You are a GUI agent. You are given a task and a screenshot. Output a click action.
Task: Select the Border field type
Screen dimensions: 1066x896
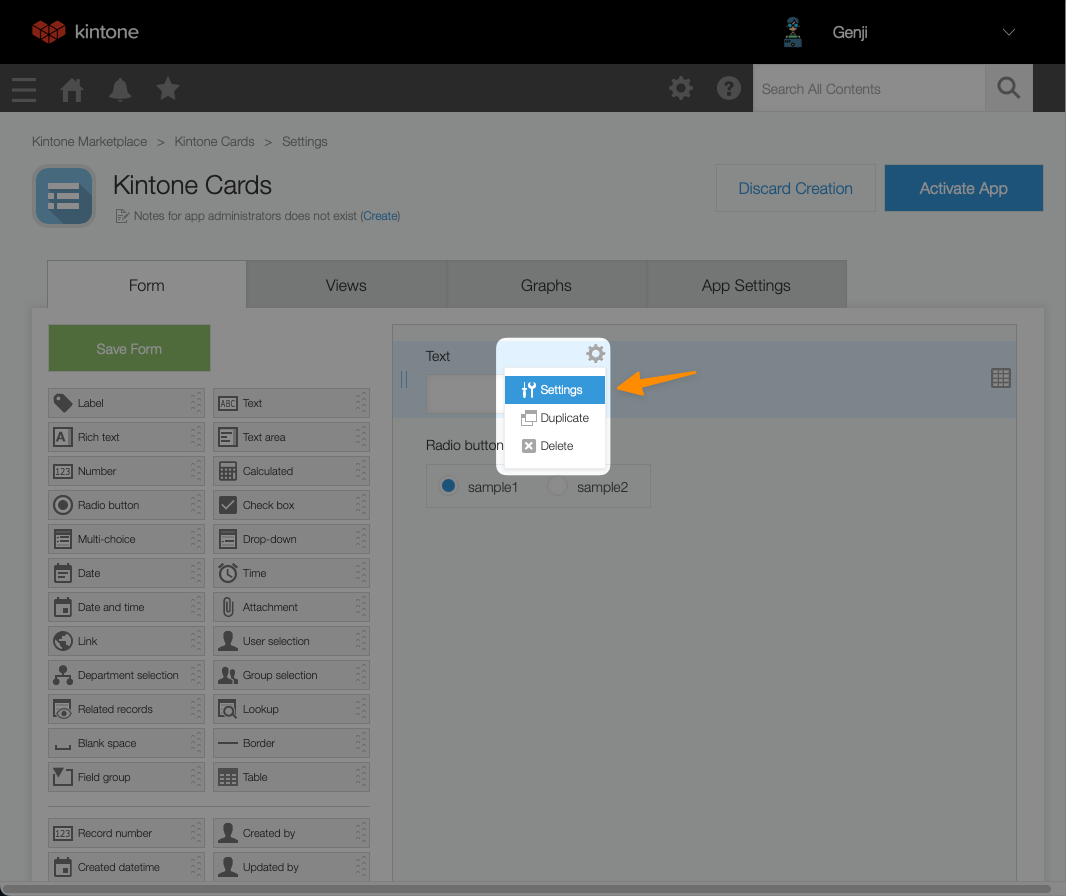292,743
